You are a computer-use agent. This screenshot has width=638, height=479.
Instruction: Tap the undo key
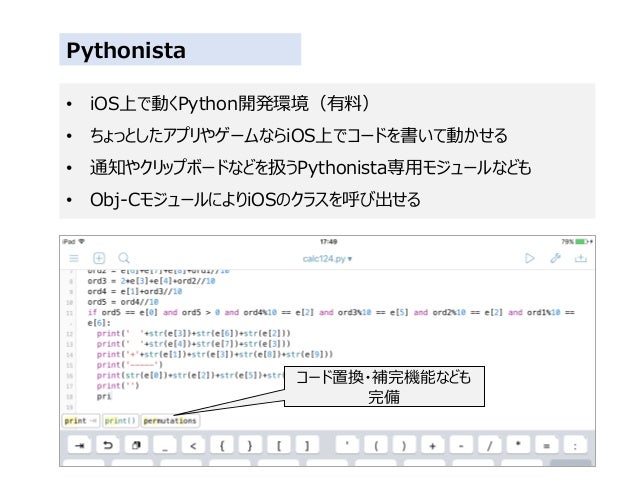tap(108, 445)
